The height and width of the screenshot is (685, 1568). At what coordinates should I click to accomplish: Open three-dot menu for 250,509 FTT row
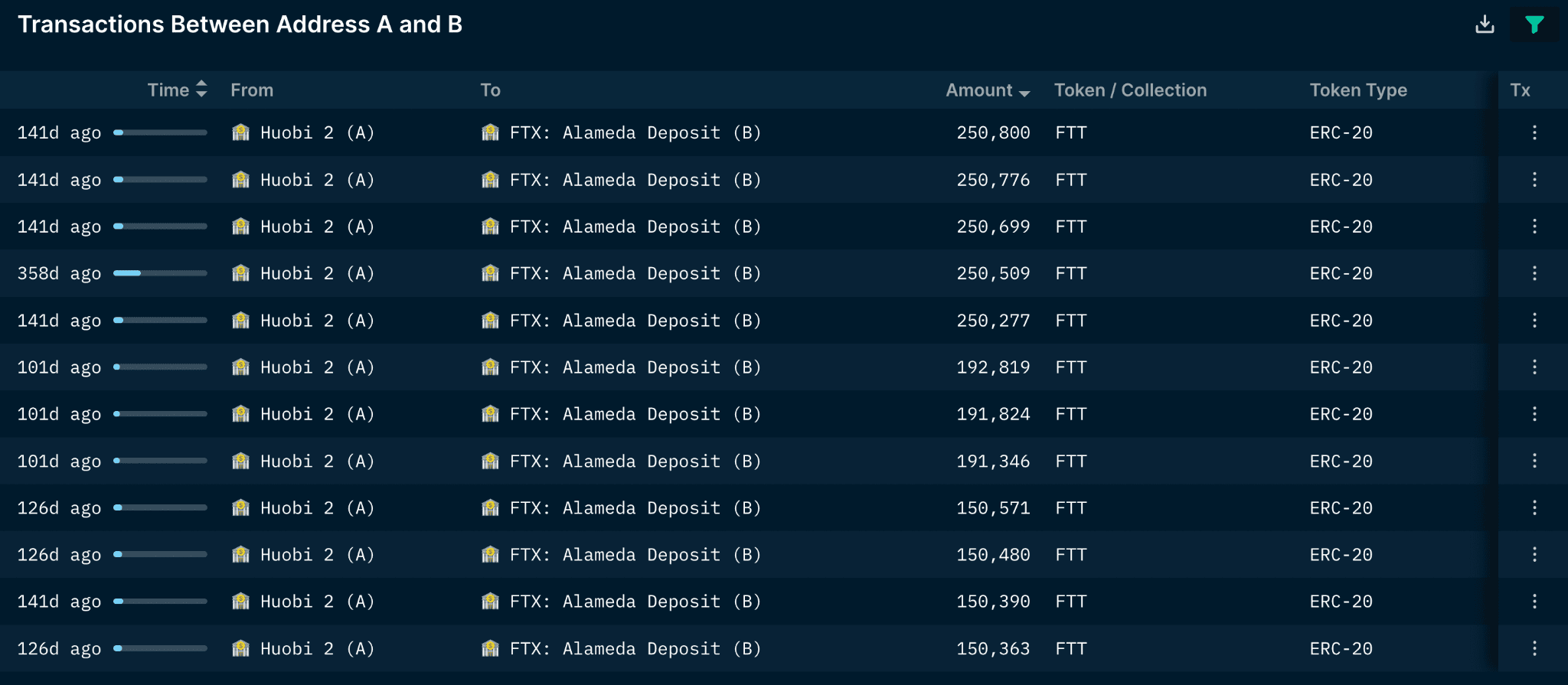(1534, 273)
